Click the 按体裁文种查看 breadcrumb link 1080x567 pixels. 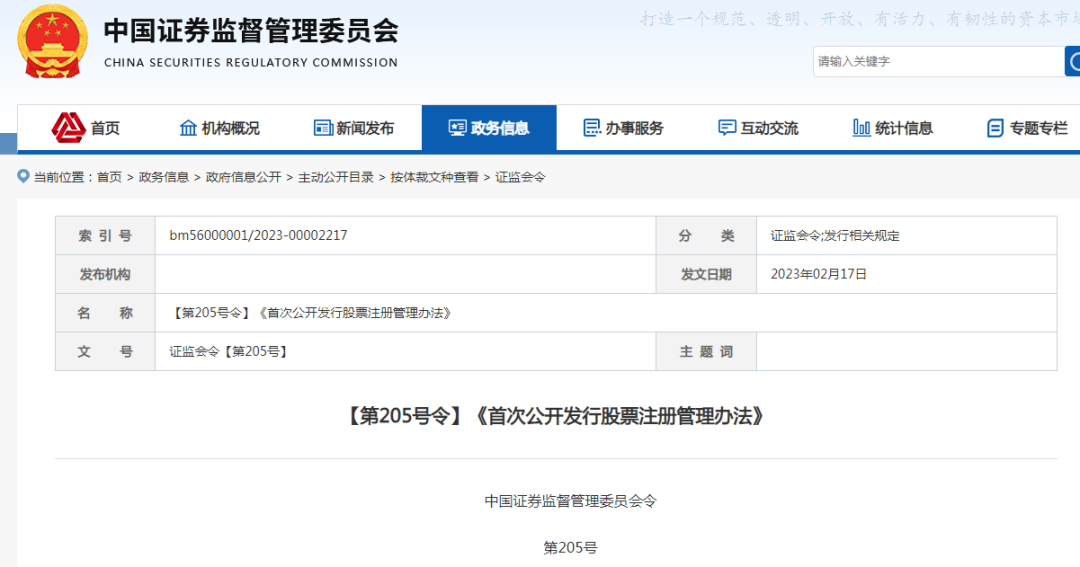[x=434, y=177]
